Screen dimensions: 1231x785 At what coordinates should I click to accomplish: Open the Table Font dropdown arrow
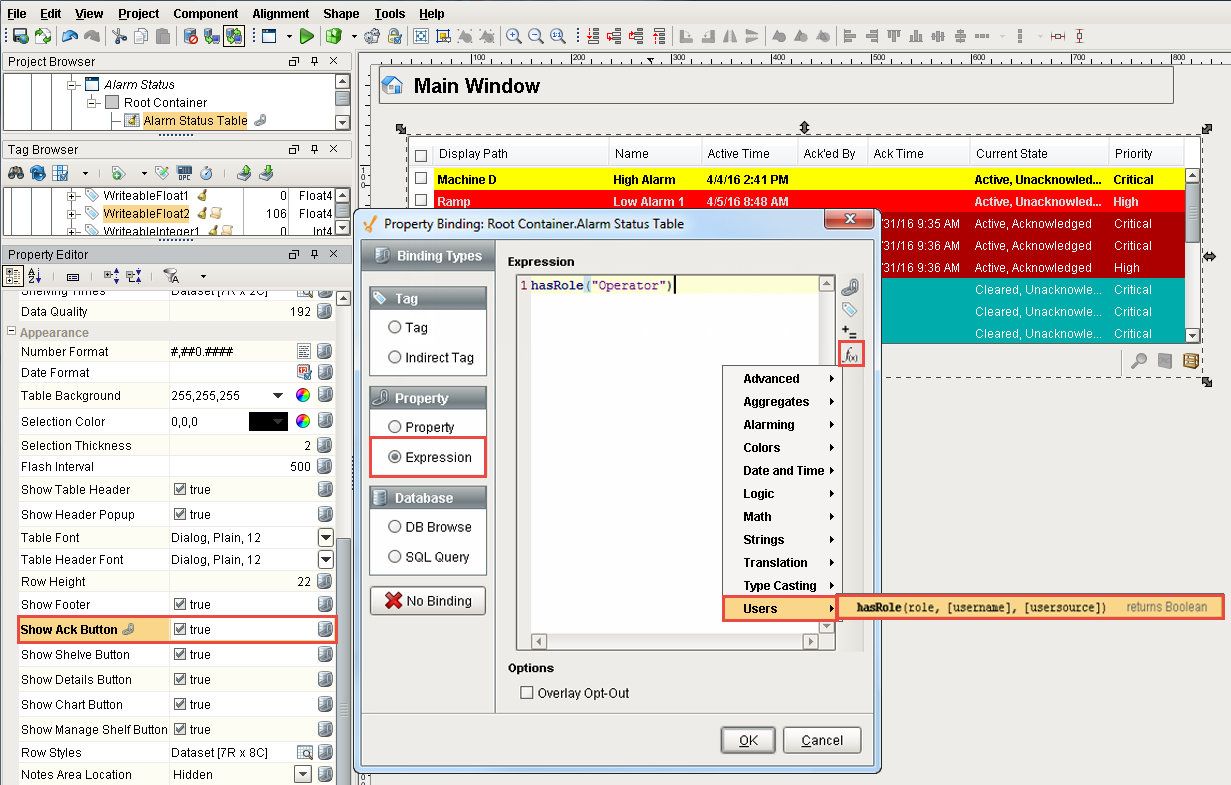pyautogui.click(x=325, y=537)
